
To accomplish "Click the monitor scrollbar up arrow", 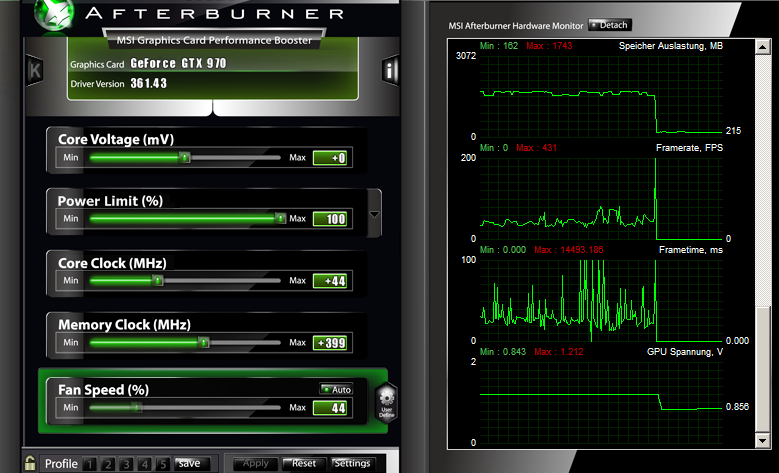I will click(x=762, y=47).
